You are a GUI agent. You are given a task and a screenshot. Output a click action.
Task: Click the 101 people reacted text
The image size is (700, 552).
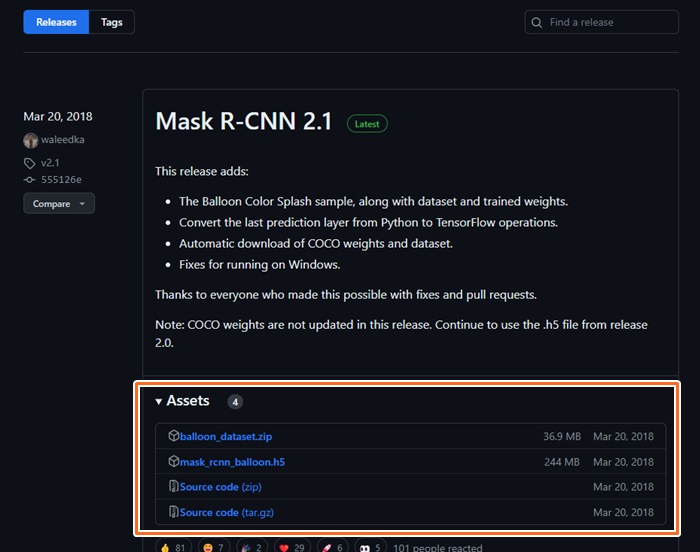(438, 547)
